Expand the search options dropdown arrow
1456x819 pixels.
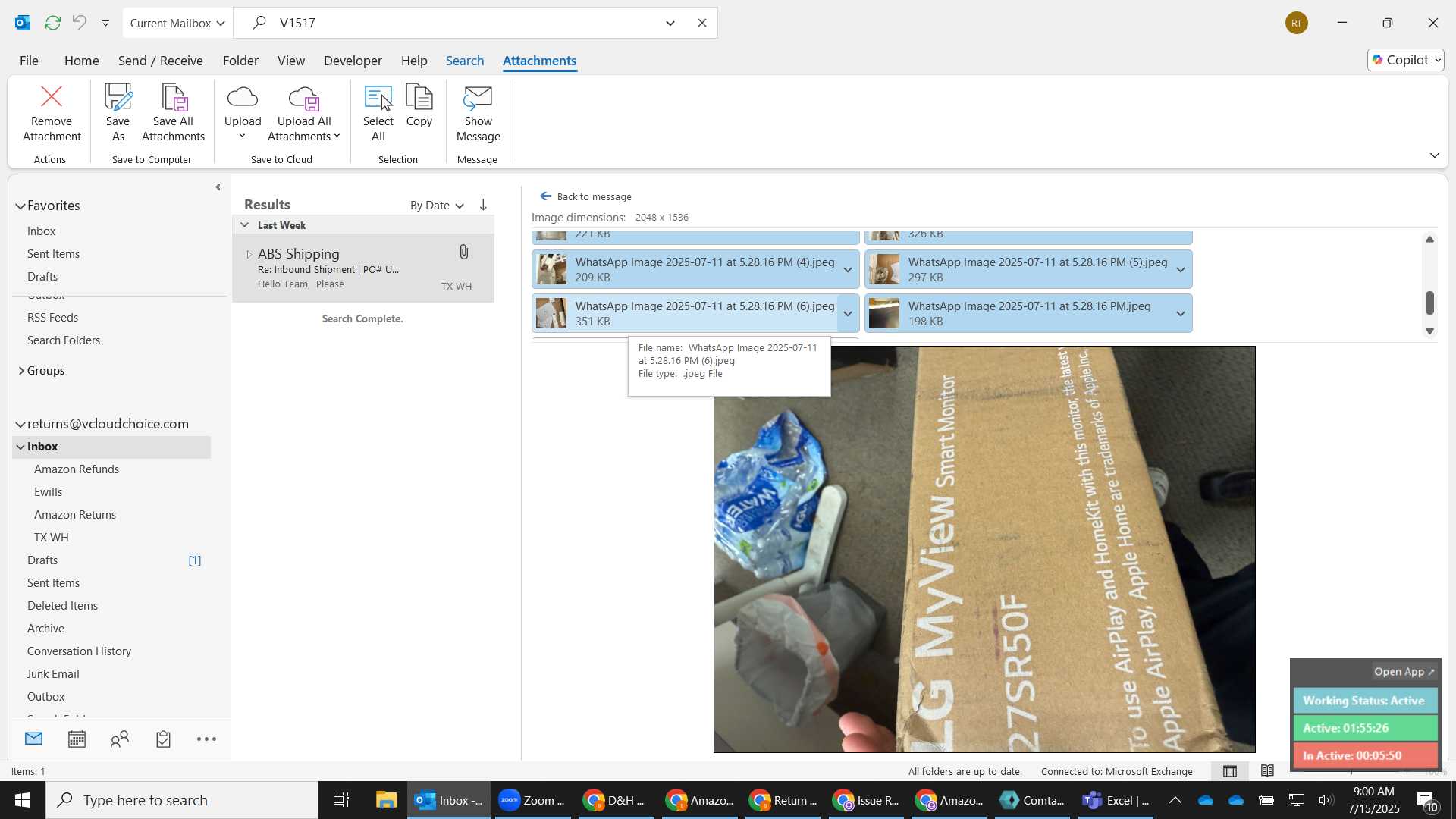(670, 23)
